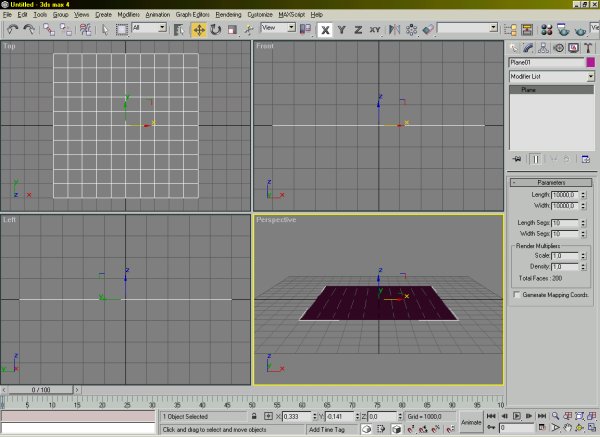Open the Graph Editors menu
Image resolution: width=600 pixels, height=437 pixels.
[190, 16]
